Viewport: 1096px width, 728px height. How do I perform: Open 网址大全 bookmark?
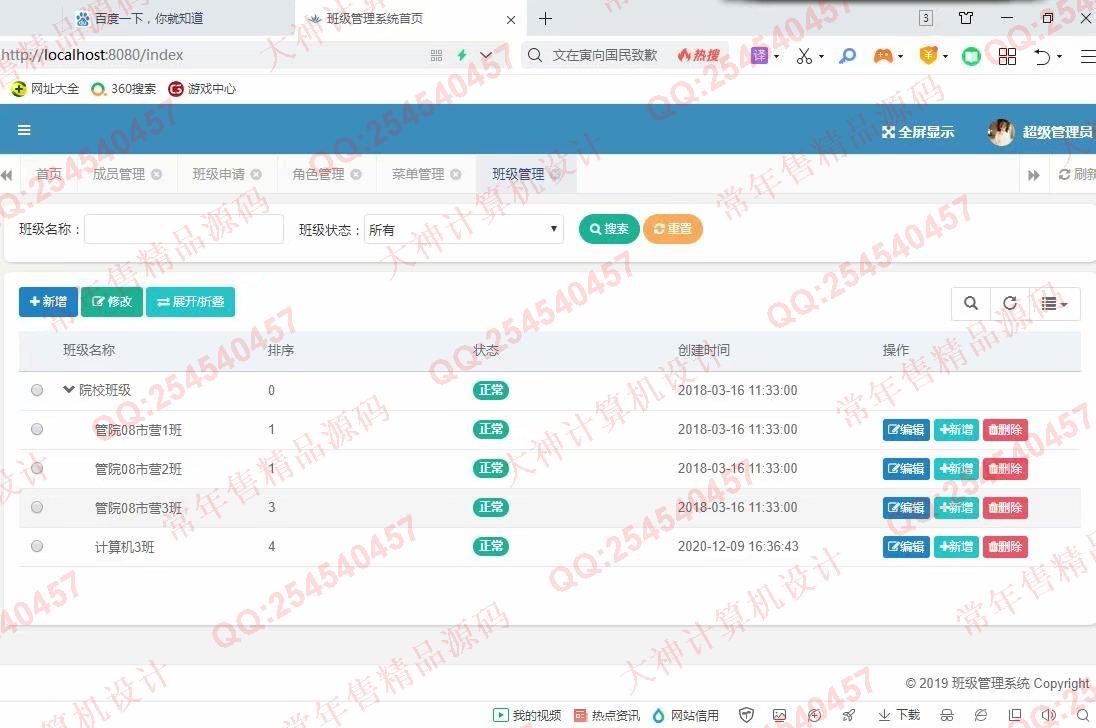[45, 89]
